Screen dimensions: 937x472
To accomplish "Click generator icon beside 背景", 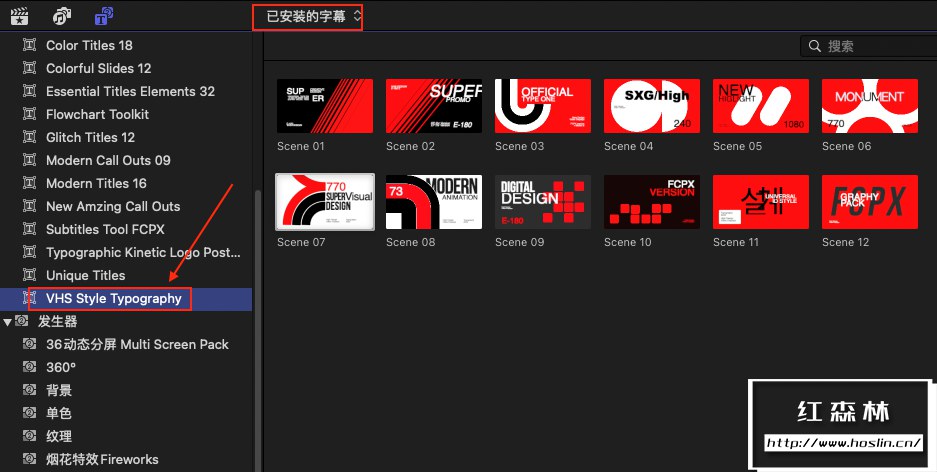I will [x=29, y=390].
